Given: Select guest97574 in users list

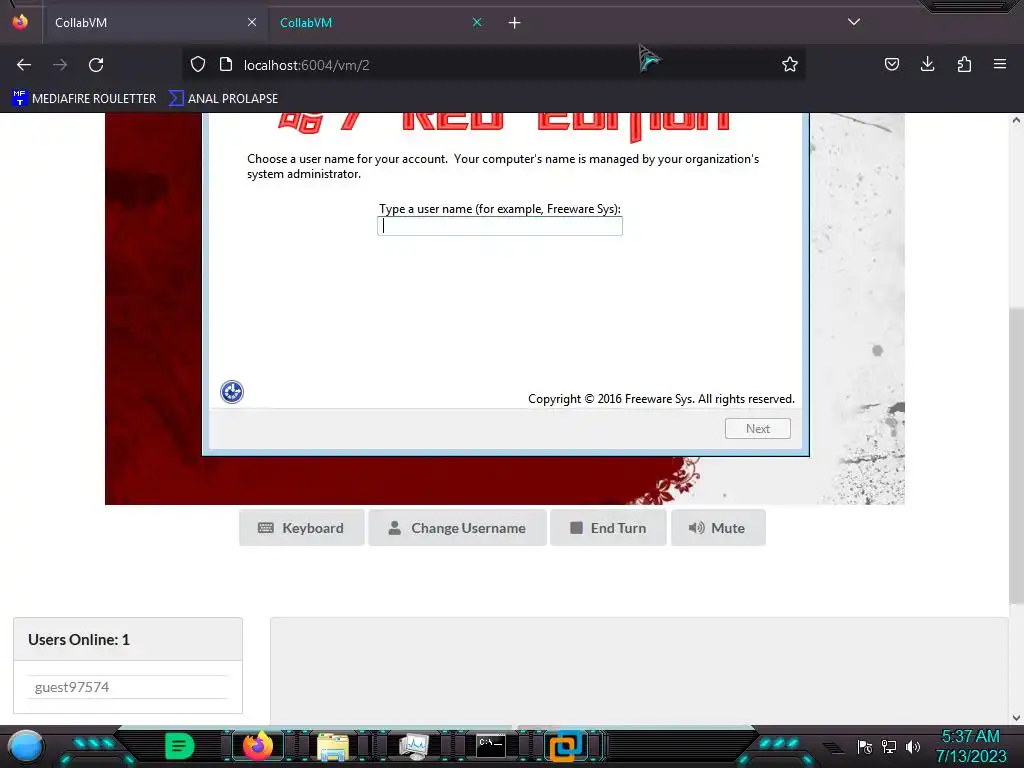Looking at the screenshot, I should pyautogui.click(x=128, y=687).
